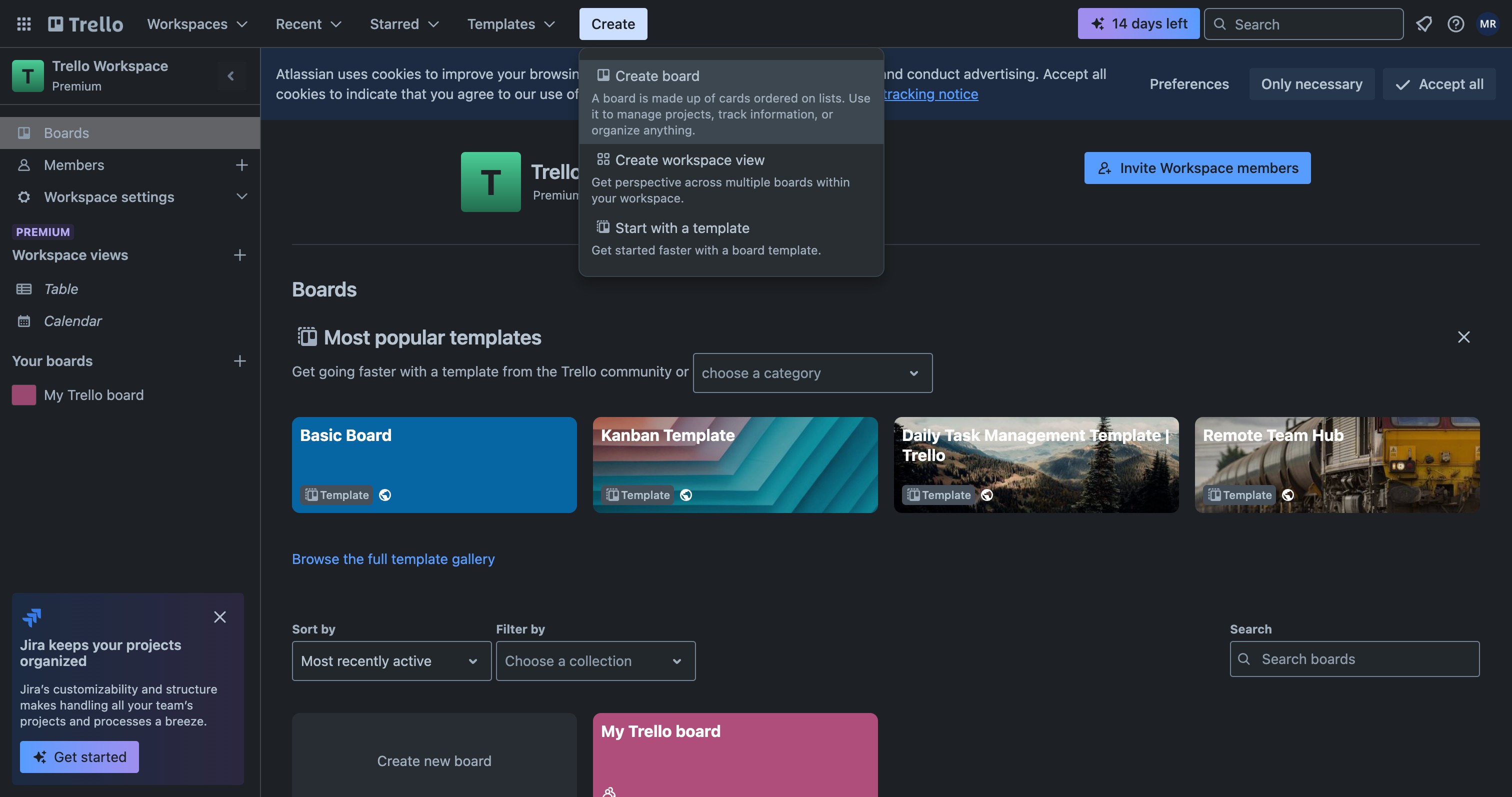The width and height of the screenshot is (1512, 797).
Task: Click the green T workspace avatar in sidebar
Action: (x=27, y=75)
